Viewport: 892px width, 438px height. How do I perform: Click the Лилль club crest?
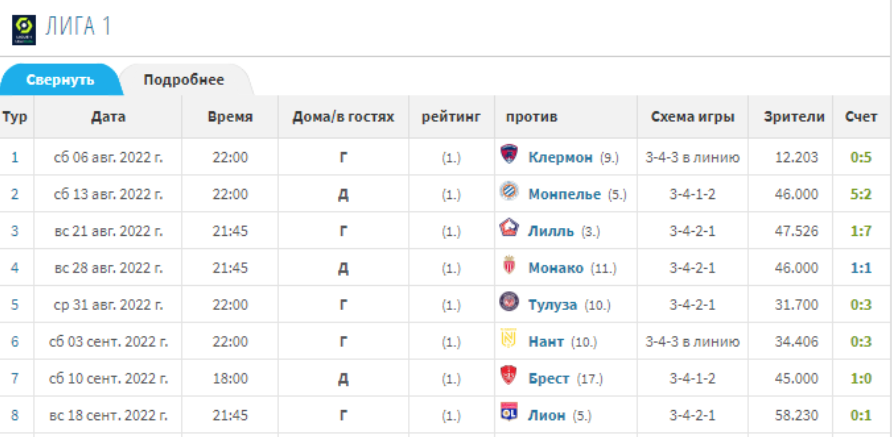pos(509,229)
